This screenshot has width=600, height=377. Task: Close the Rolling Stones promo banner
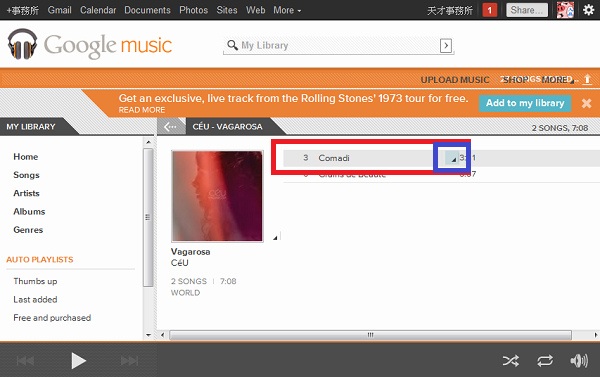pyautogui.click(x=586, y=103)
